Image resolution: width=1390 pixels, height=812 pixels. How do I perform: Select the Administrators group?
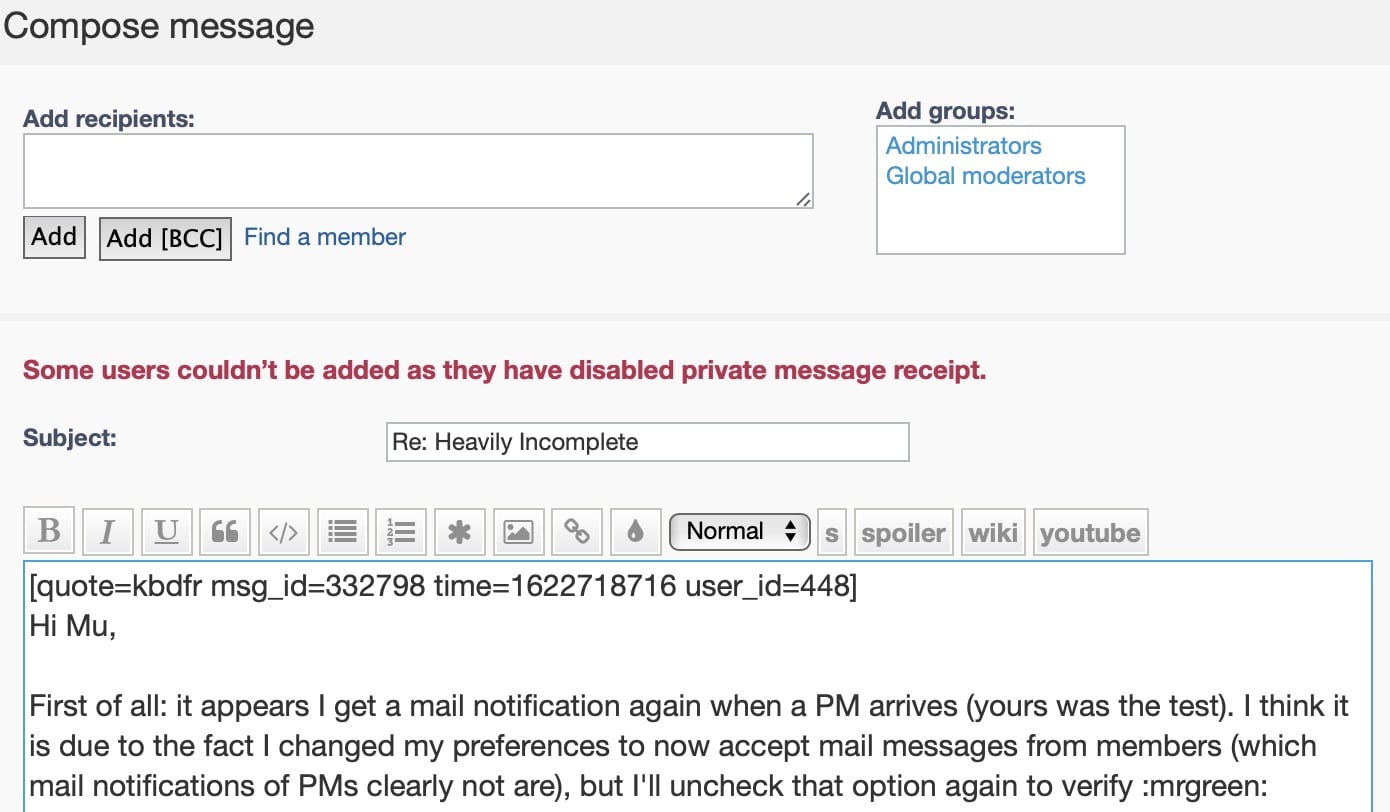point(963,145)
